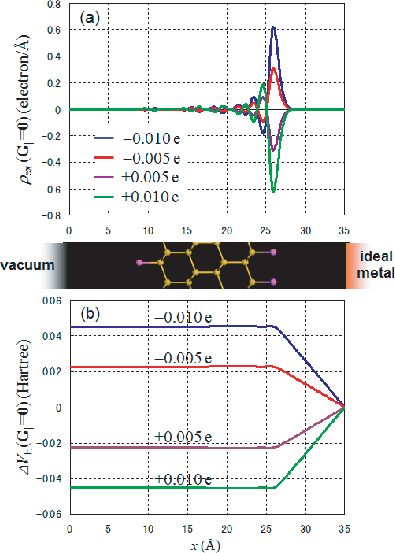Select the red legend line for −0.005 e
This screenshot has width=395, height=553.
(104, 158)
